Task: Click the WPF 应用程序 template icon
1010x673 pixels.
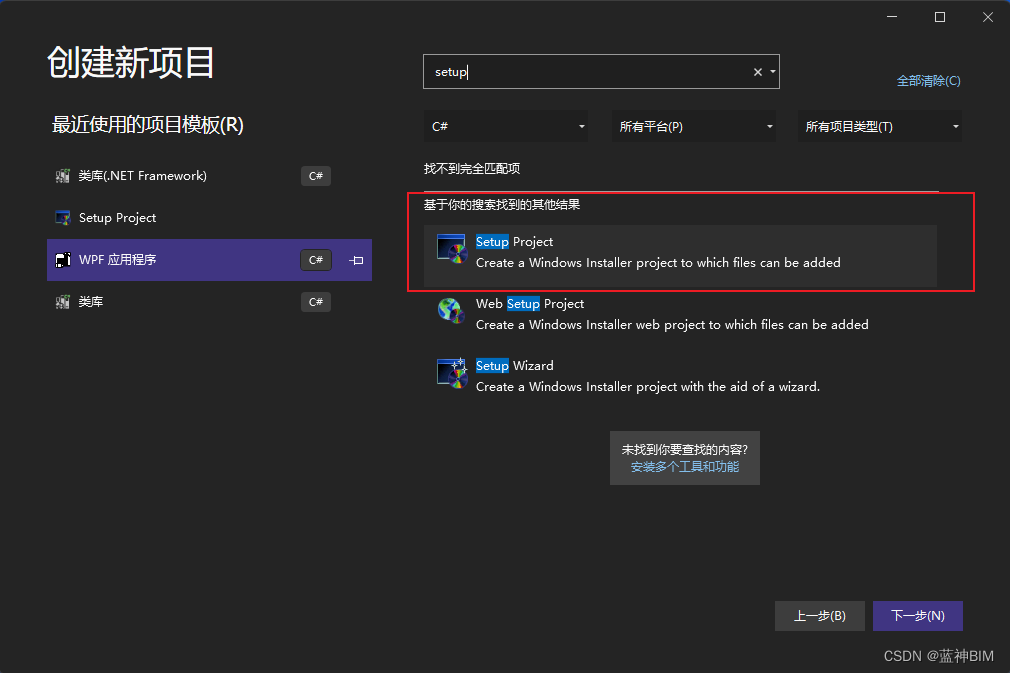Action: click(x=63, y=259)
